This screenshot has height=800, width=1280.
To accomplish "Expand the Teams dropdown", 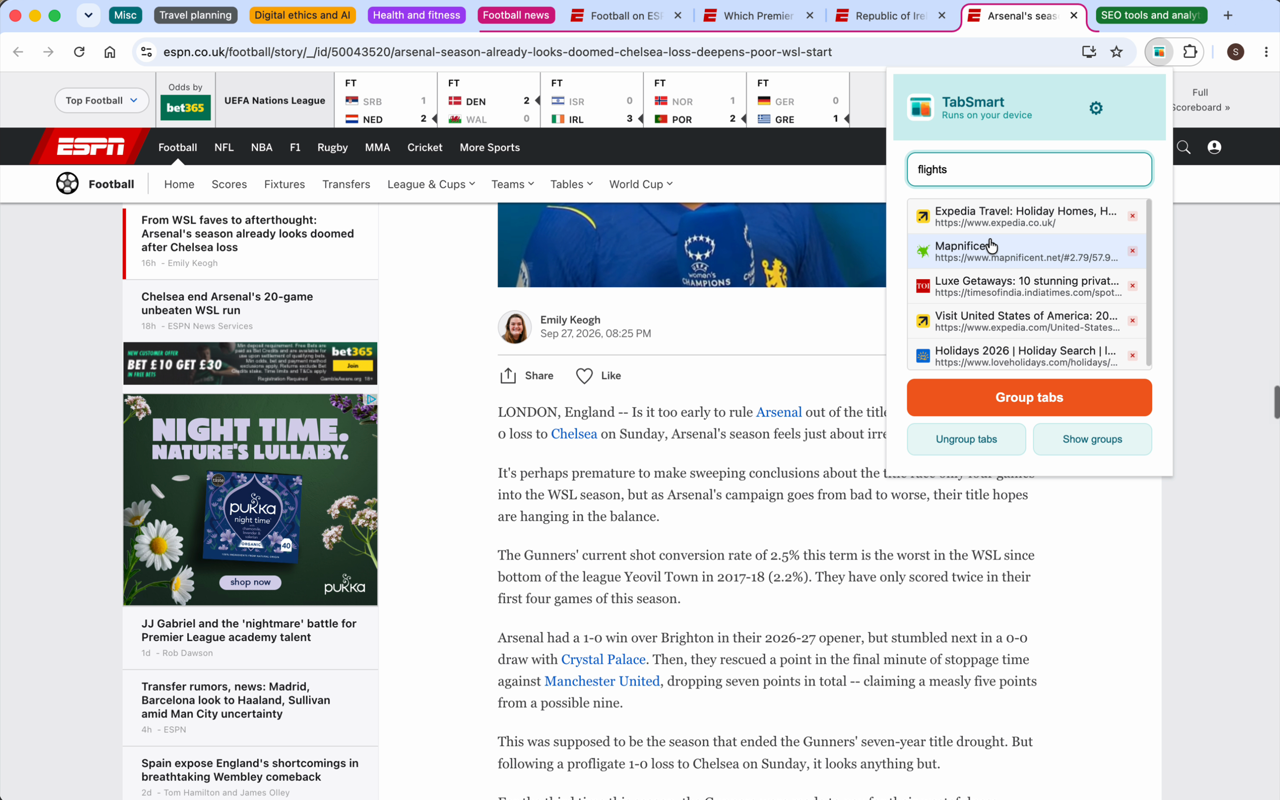I will 512,184.
